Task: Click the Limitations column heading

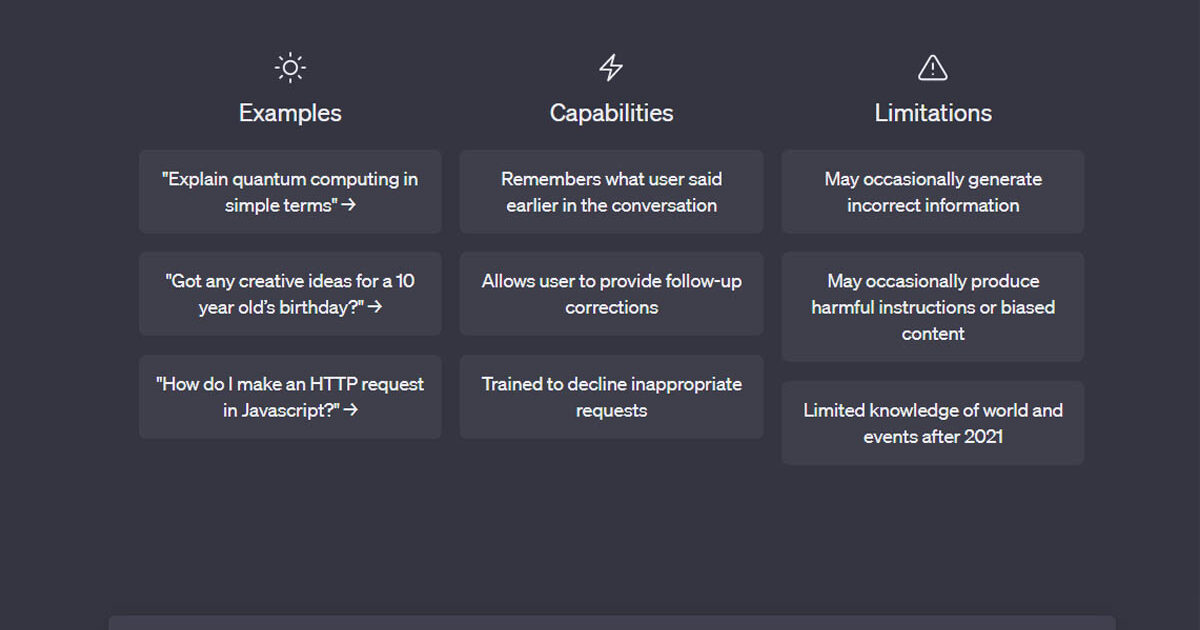Action: (933, 113)
